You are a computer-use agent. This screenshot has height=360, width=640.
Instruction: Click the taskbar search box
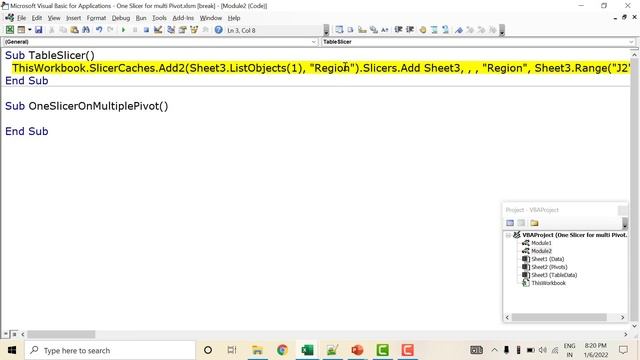tap(110, 350)
